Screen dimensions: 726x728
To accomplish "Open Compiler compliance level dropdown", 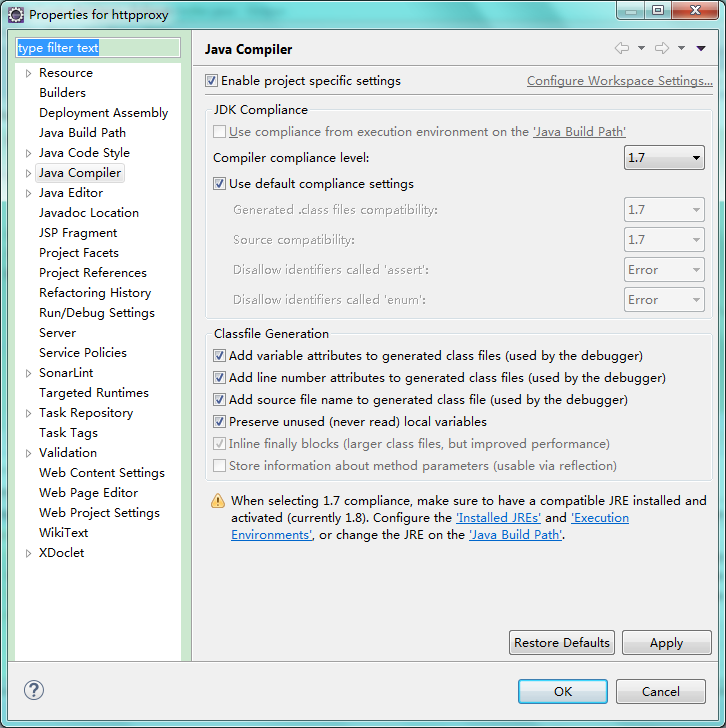I will click(x=664, y=157).
